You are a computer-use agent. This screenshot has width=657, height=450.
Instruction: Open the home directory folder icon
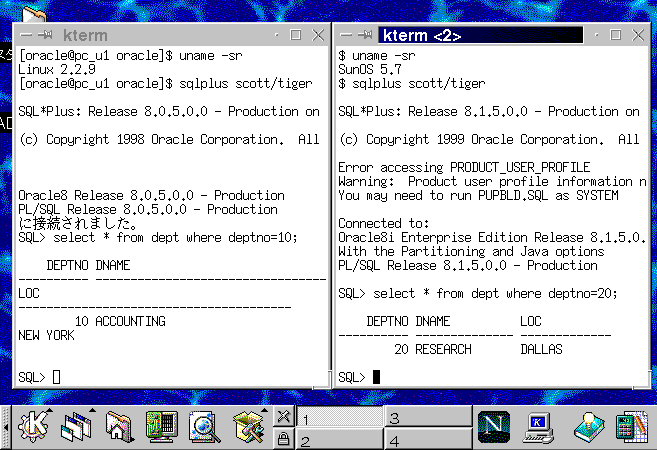click(x=119, y=427)
